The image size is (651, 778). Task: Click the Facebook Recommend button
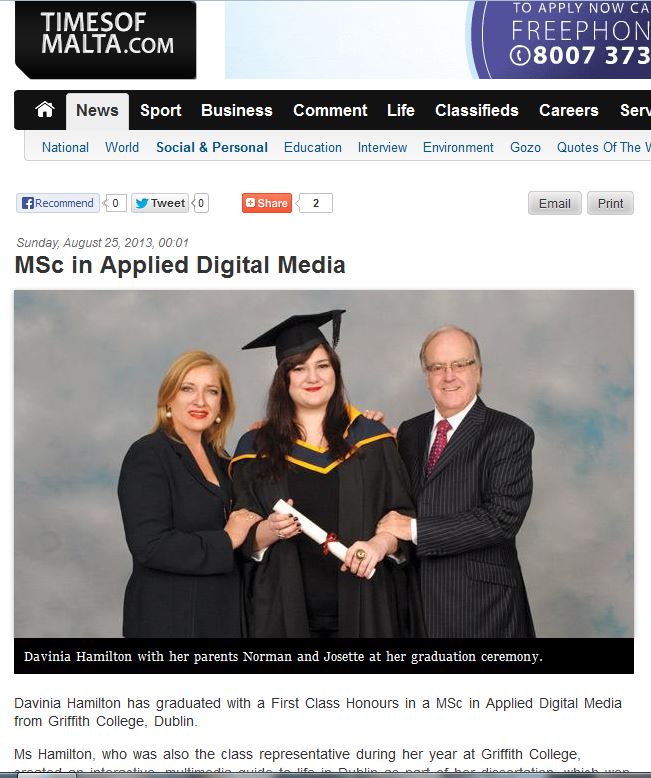click(58, 203)
